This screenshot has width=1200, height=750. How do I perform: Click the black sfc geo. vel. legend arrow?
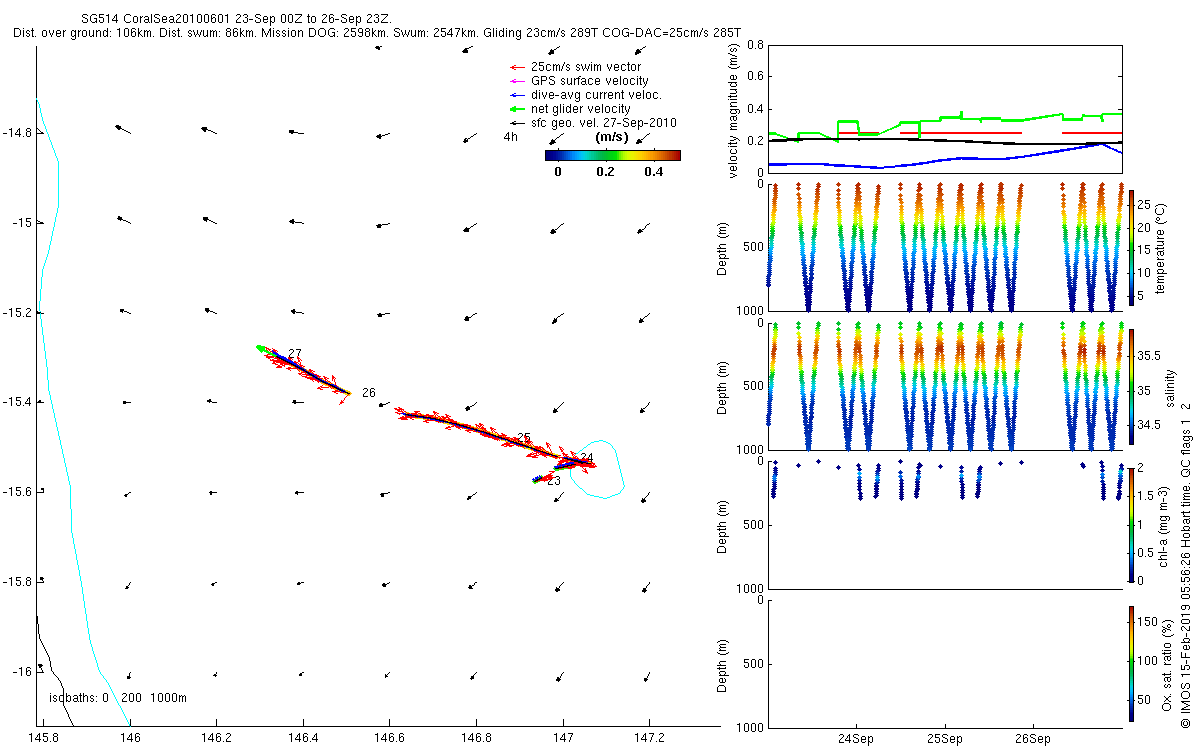pyautogui.click(x=516, y=123)
